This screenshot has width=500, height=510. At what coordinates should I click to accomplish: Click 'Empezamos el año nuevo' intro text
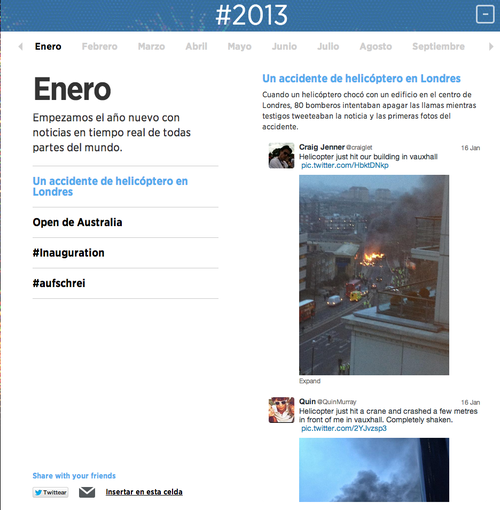tap(112, 132)
